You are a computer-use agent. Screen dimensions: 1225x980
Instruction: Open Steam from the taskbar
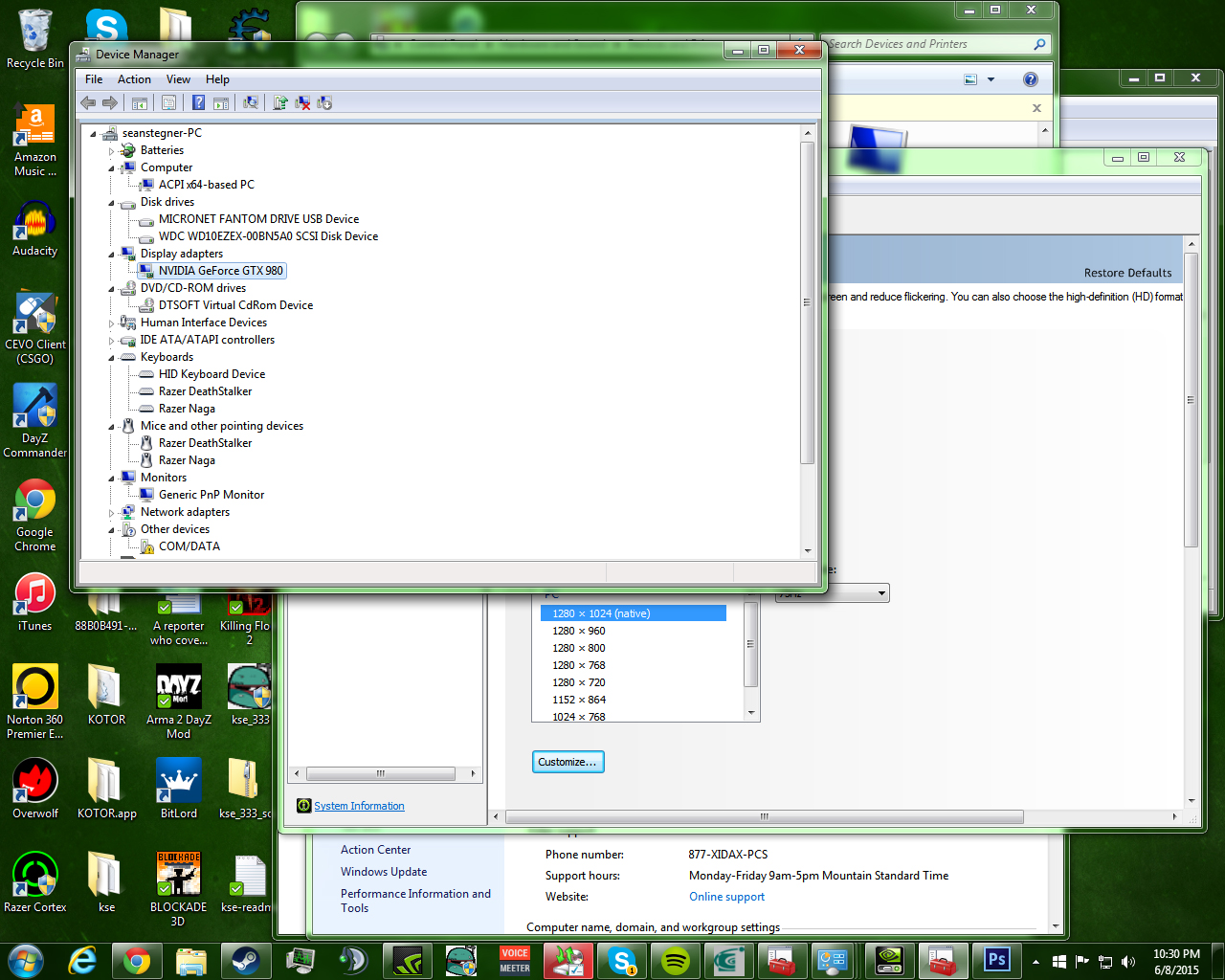coord(246,960)
